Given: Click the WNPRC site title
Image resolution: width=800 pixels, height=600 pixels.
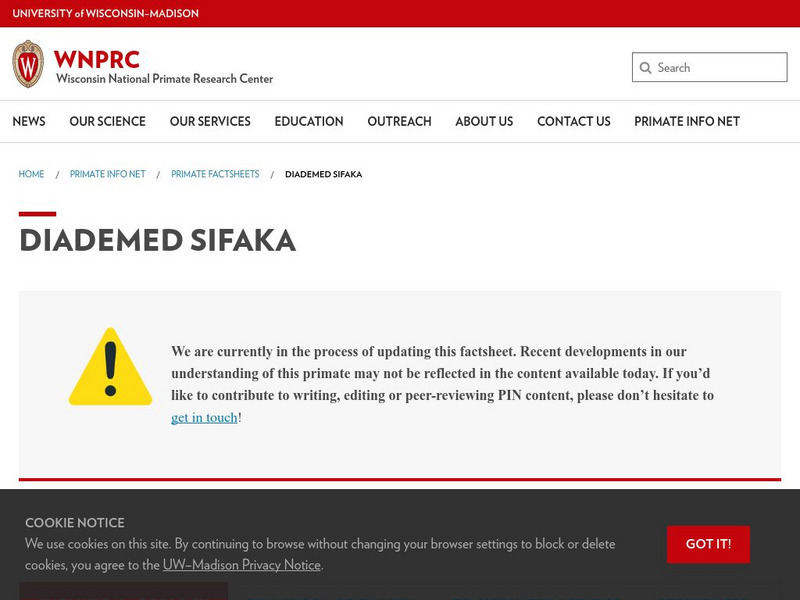Looking at the screenshot, I should click(96, 60).
